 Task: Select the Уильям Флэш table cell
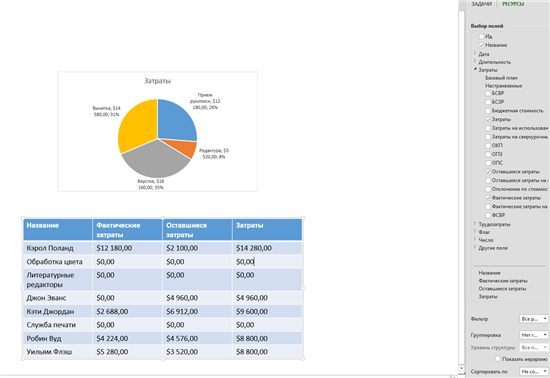pos(58,352)
